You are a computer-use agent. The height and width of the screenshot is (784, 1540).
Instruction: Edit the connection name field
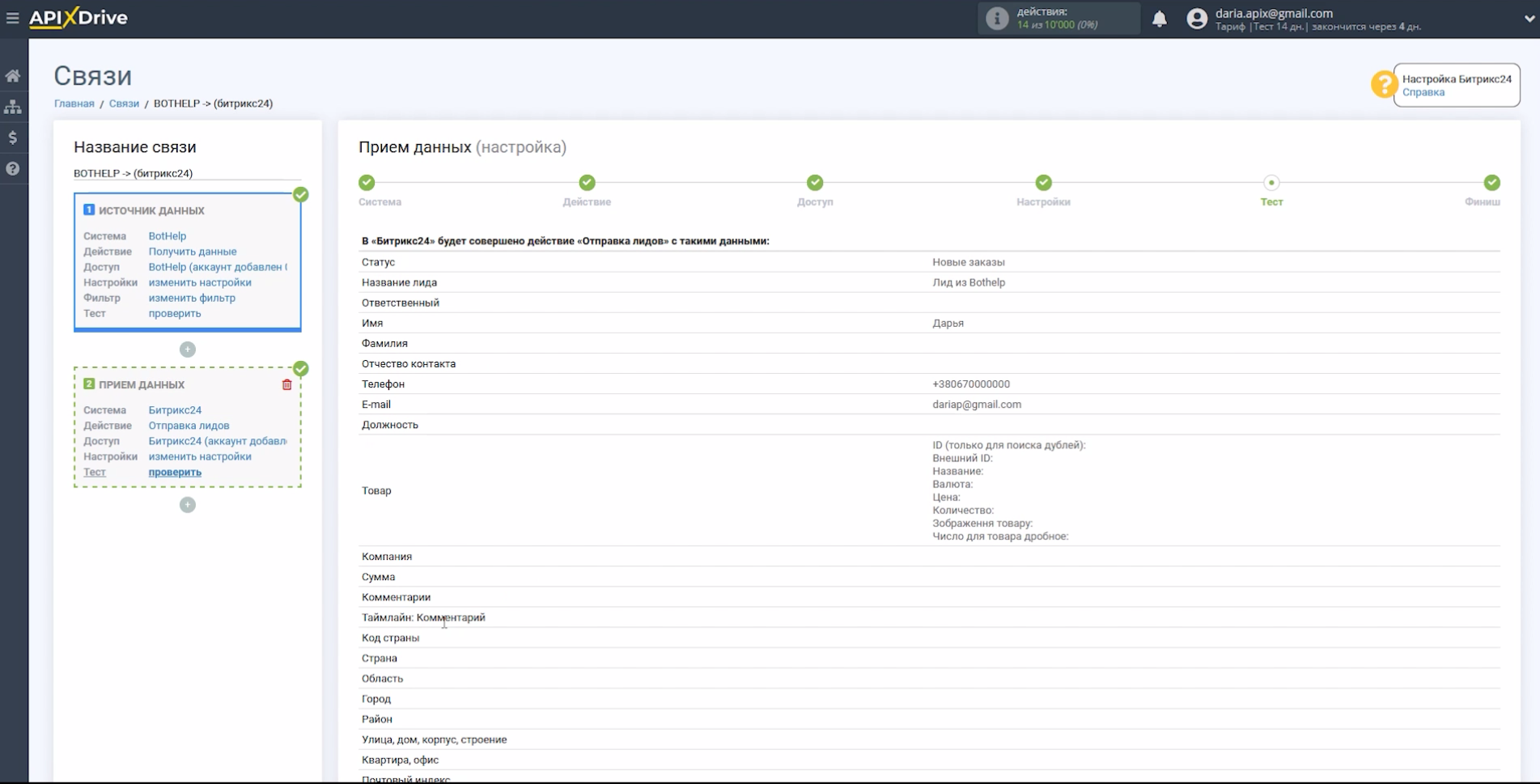[187, 173]
